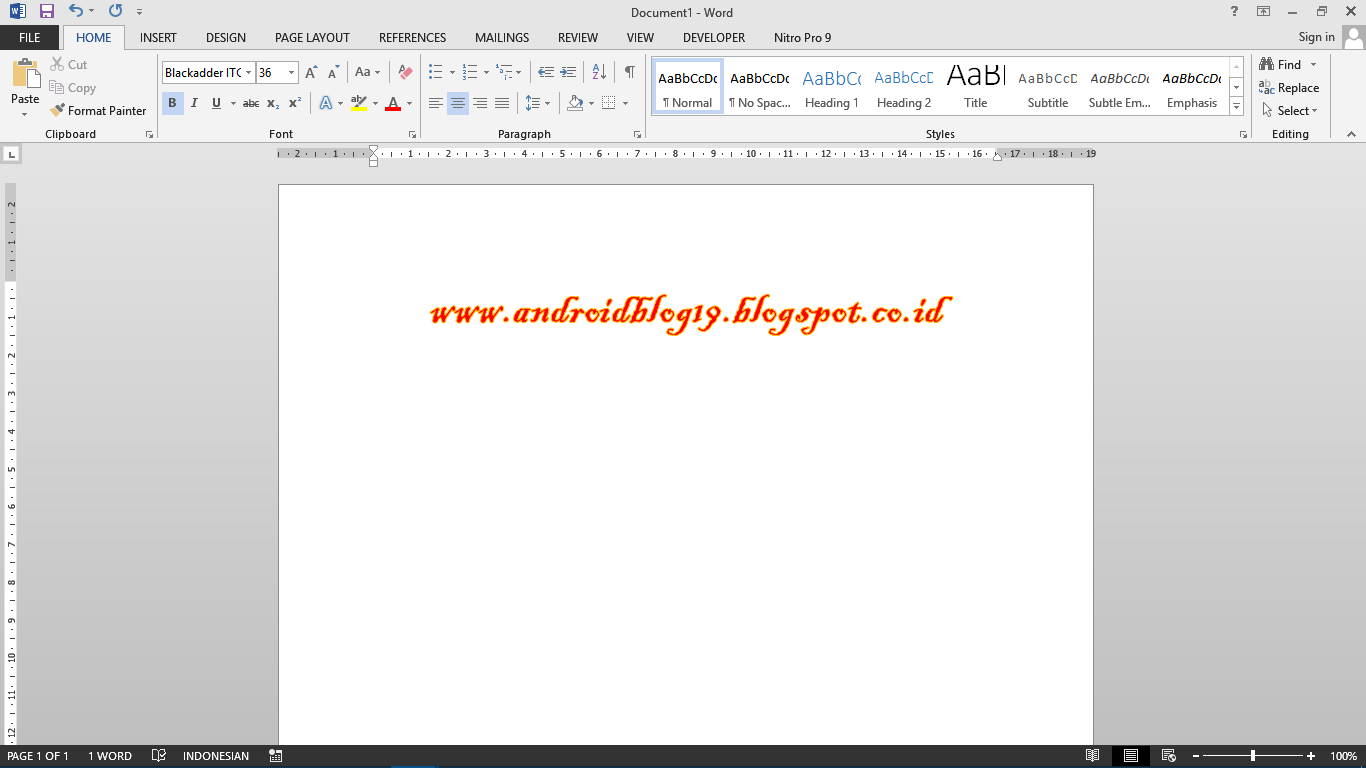Screen dimensions: 1366x768
Task: Open the bullets list icon
Action: [434, 72]
